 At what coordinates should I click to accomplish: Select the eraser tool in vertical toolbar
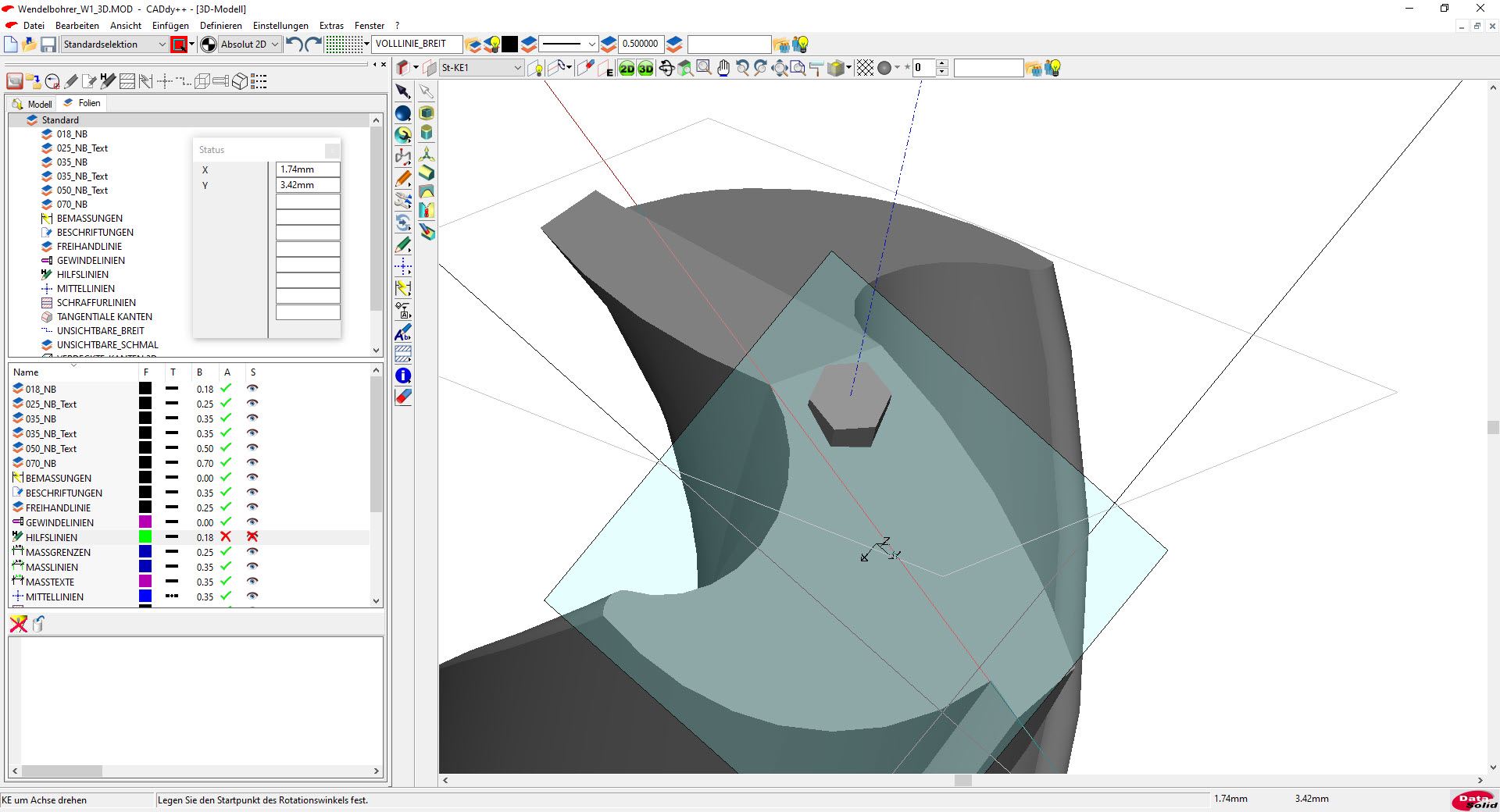coord(403,397)
